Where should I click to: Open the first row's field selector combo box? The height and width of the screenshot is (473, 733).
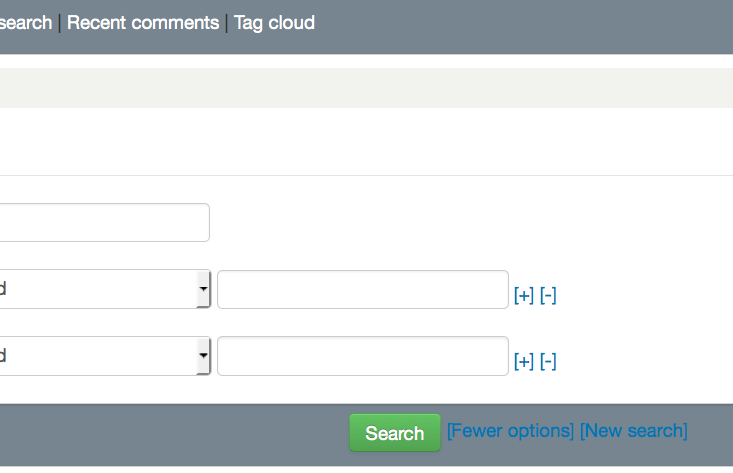(x=100, y=289)
